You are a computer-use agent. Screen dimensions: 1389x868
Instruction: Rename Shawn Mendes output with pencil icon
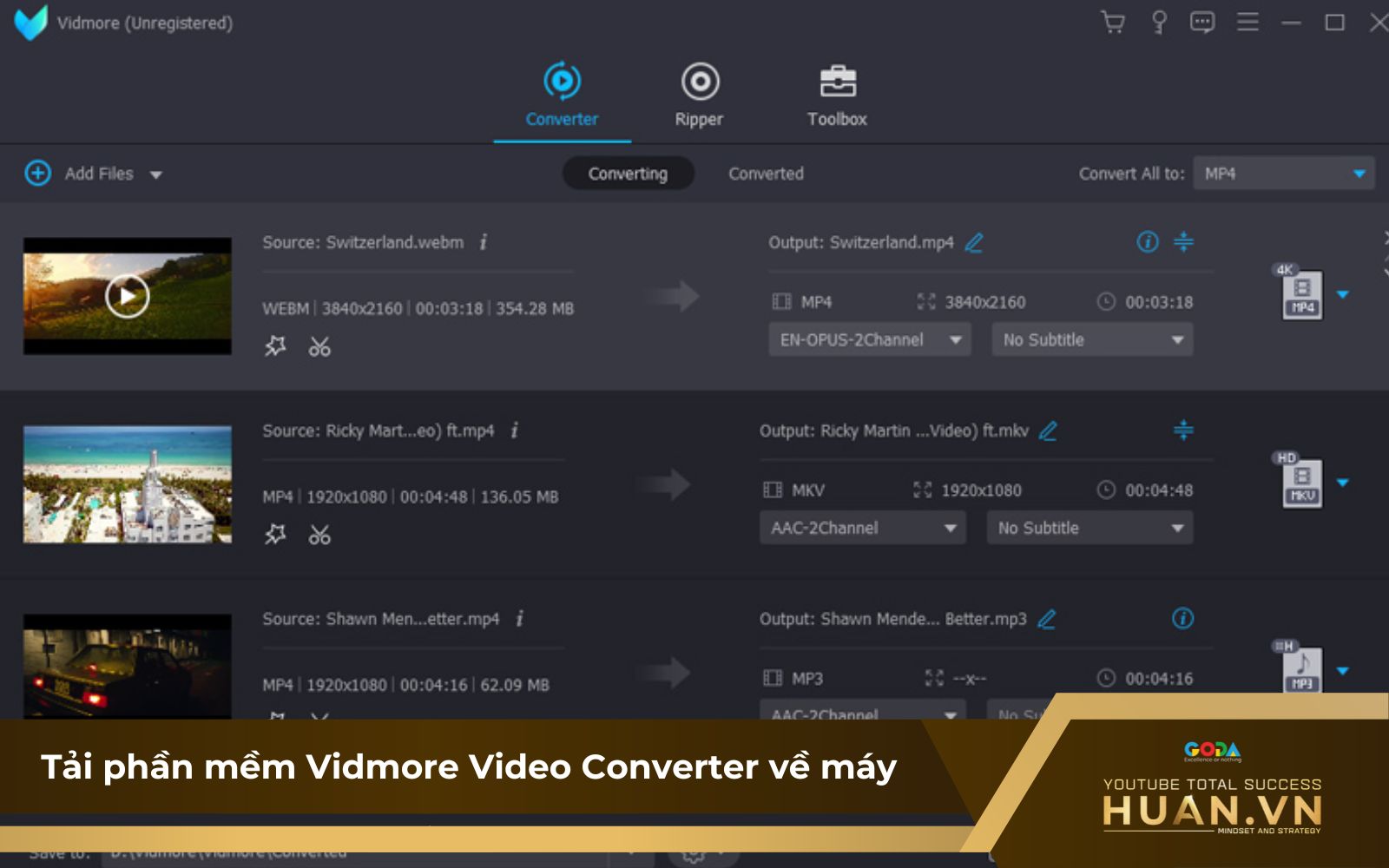tap(1047, 619)
